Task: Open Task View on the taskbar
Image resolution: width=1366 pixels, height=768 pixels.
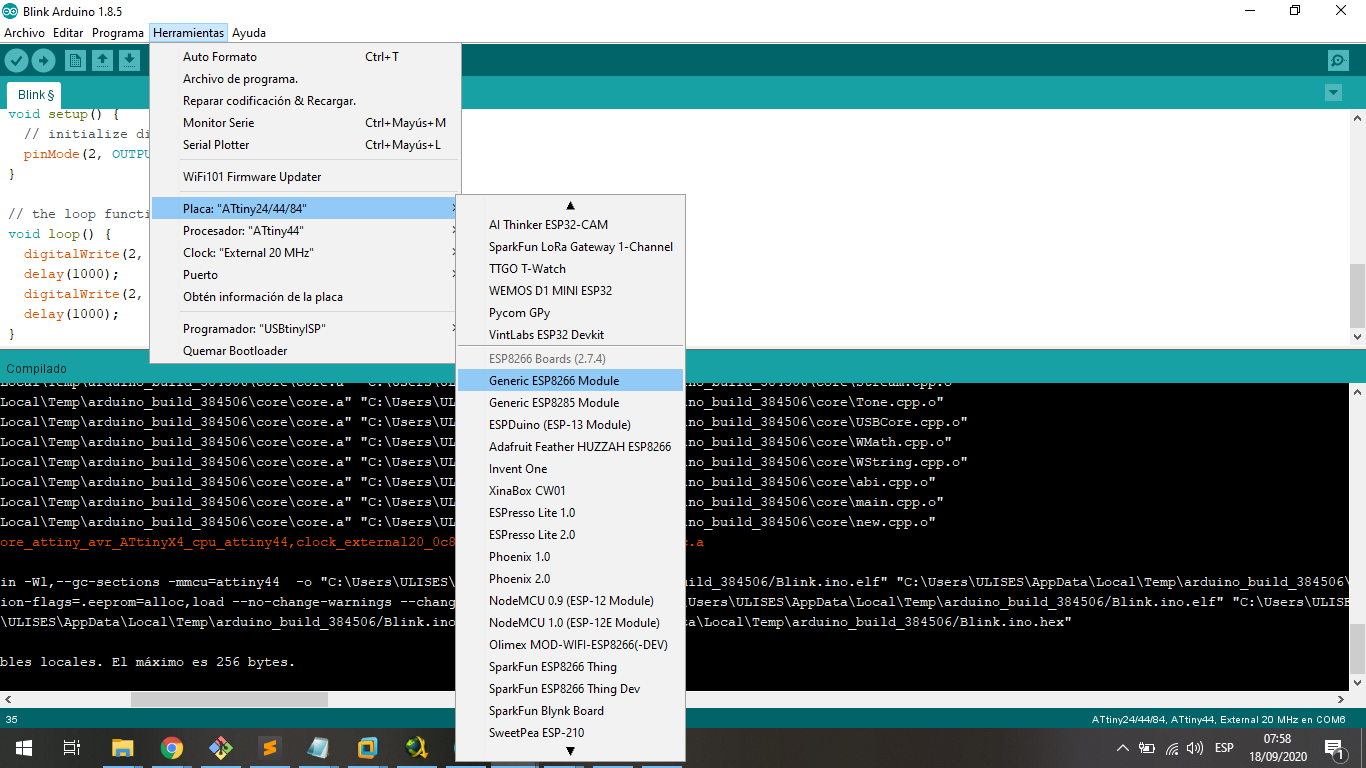Action: pos(71,748)
